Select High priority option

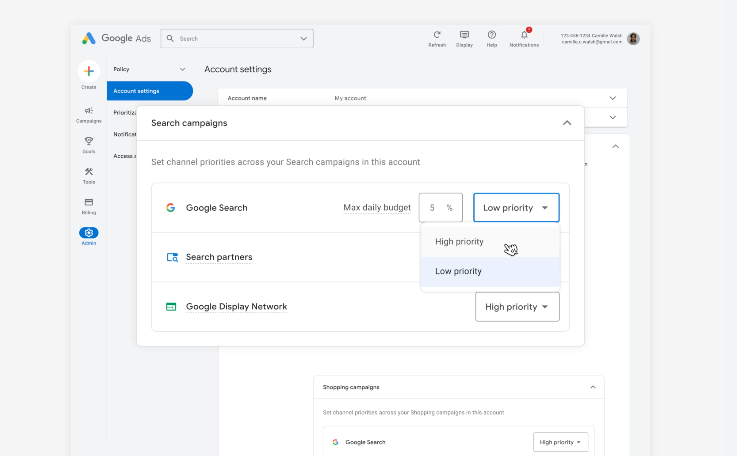490,242
